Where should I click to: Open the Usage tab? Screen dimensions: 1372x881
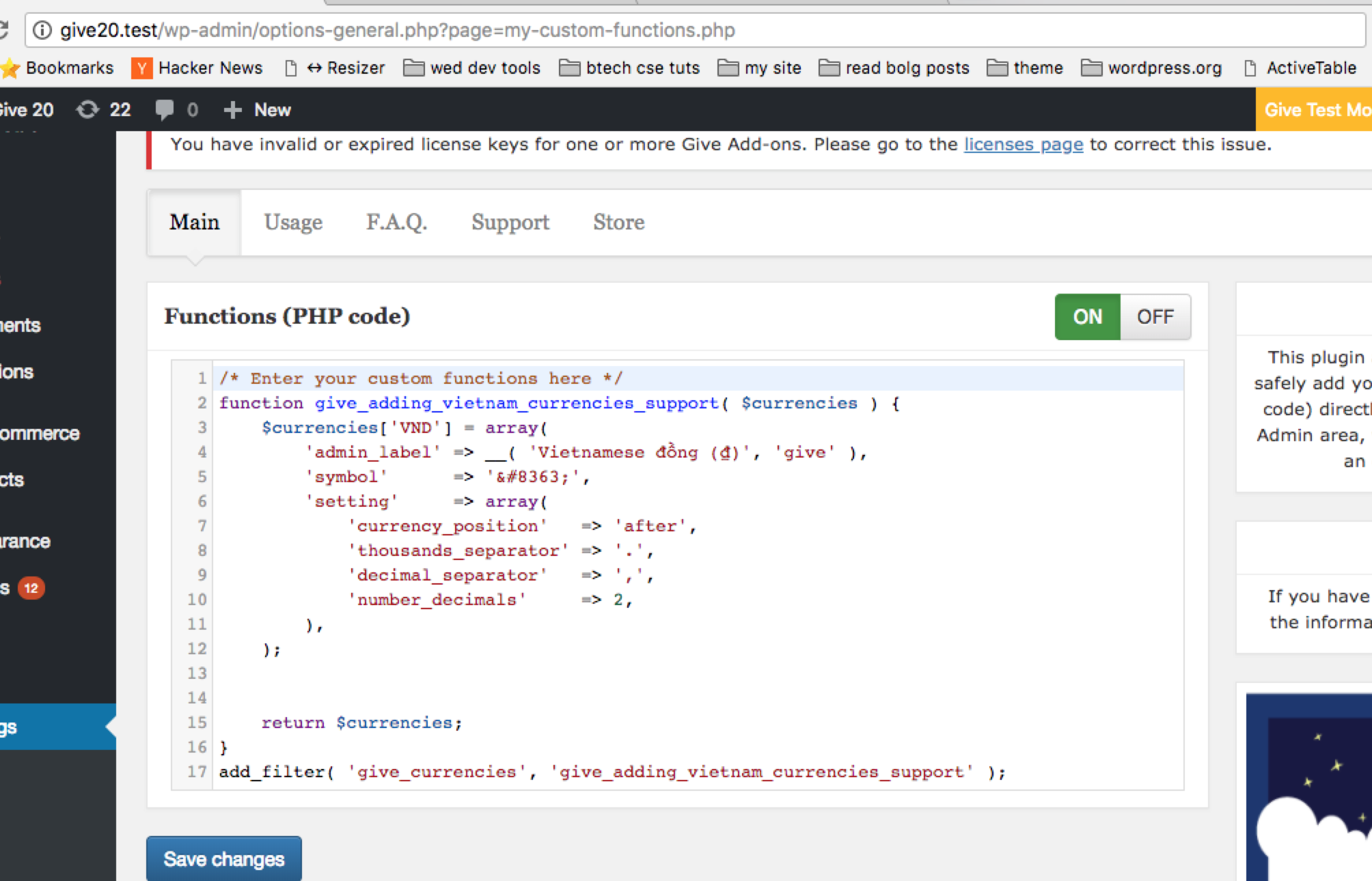[293, 223]
